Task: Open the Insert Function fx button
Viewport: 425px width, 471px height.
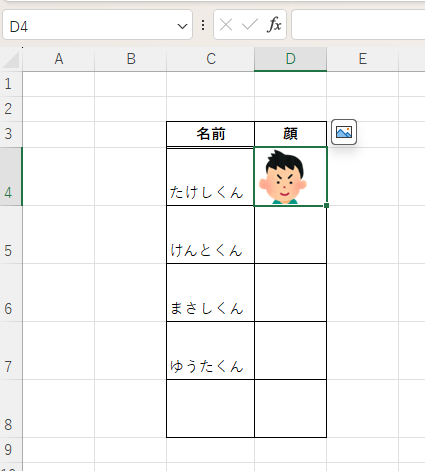Action: (274, 25)
